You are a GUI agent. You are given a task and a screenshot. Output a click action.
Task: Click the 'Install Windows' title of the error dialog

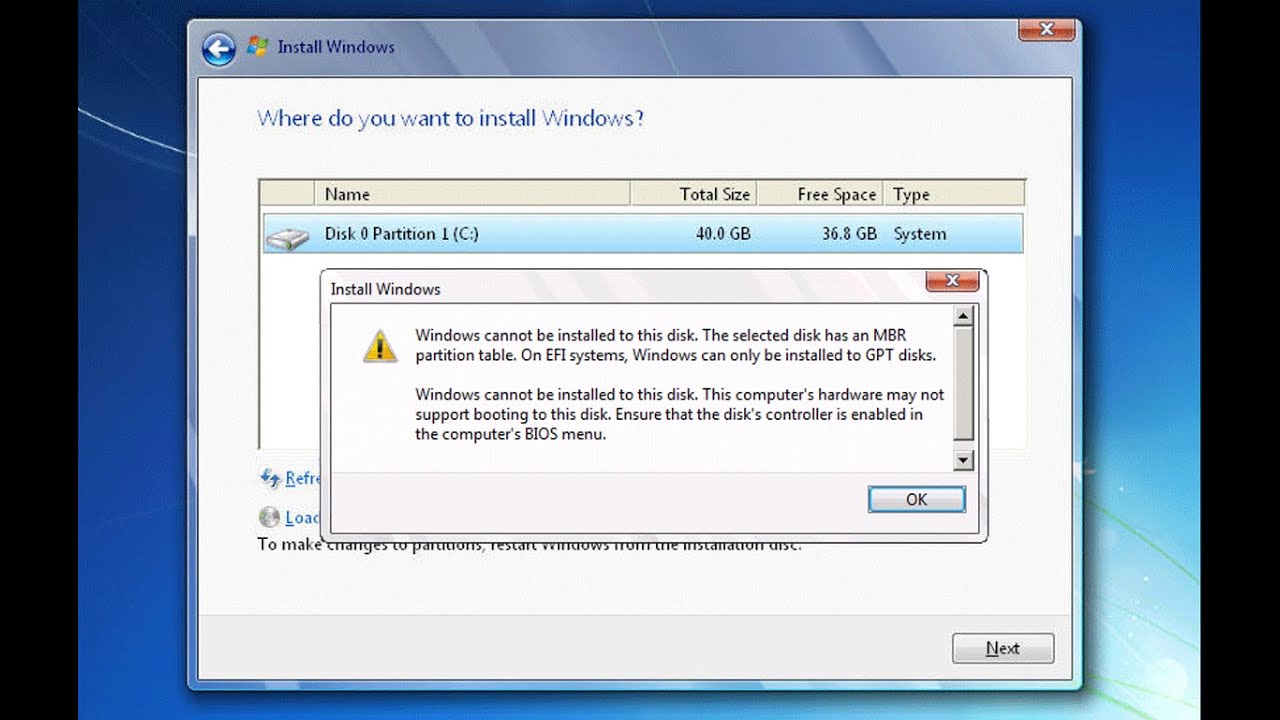[x=385, y=289]
